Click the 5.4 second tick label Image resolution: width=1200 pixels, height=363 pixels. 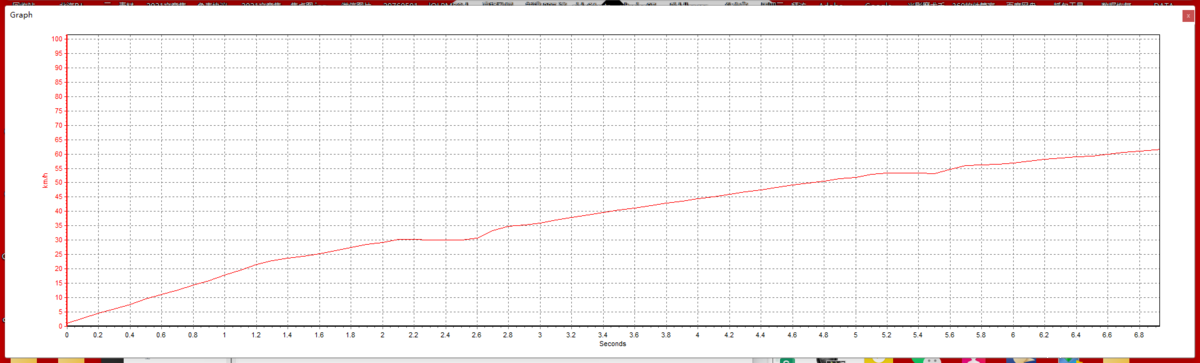(x=918, y=335)
